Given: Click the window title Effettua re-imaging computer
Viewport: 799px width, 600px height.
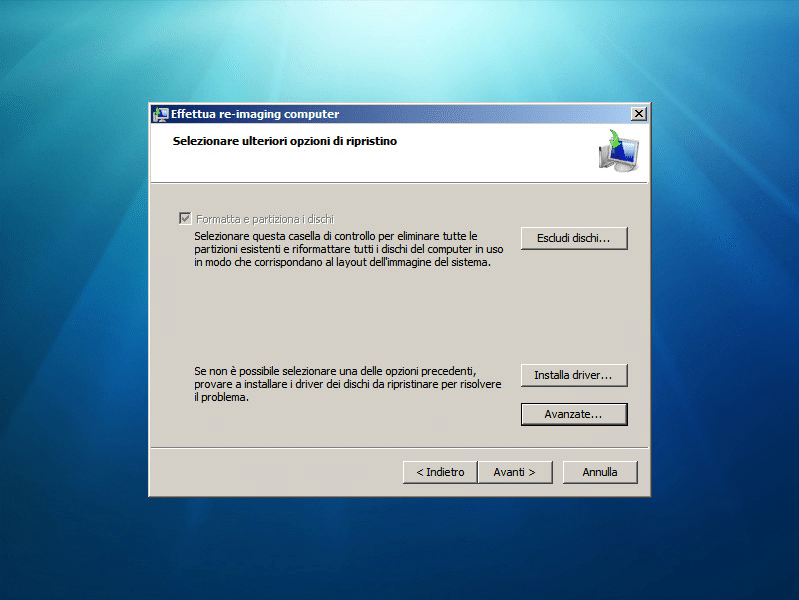Looking at the screenshot, I should pyautogui.click(x=255, y=114).
